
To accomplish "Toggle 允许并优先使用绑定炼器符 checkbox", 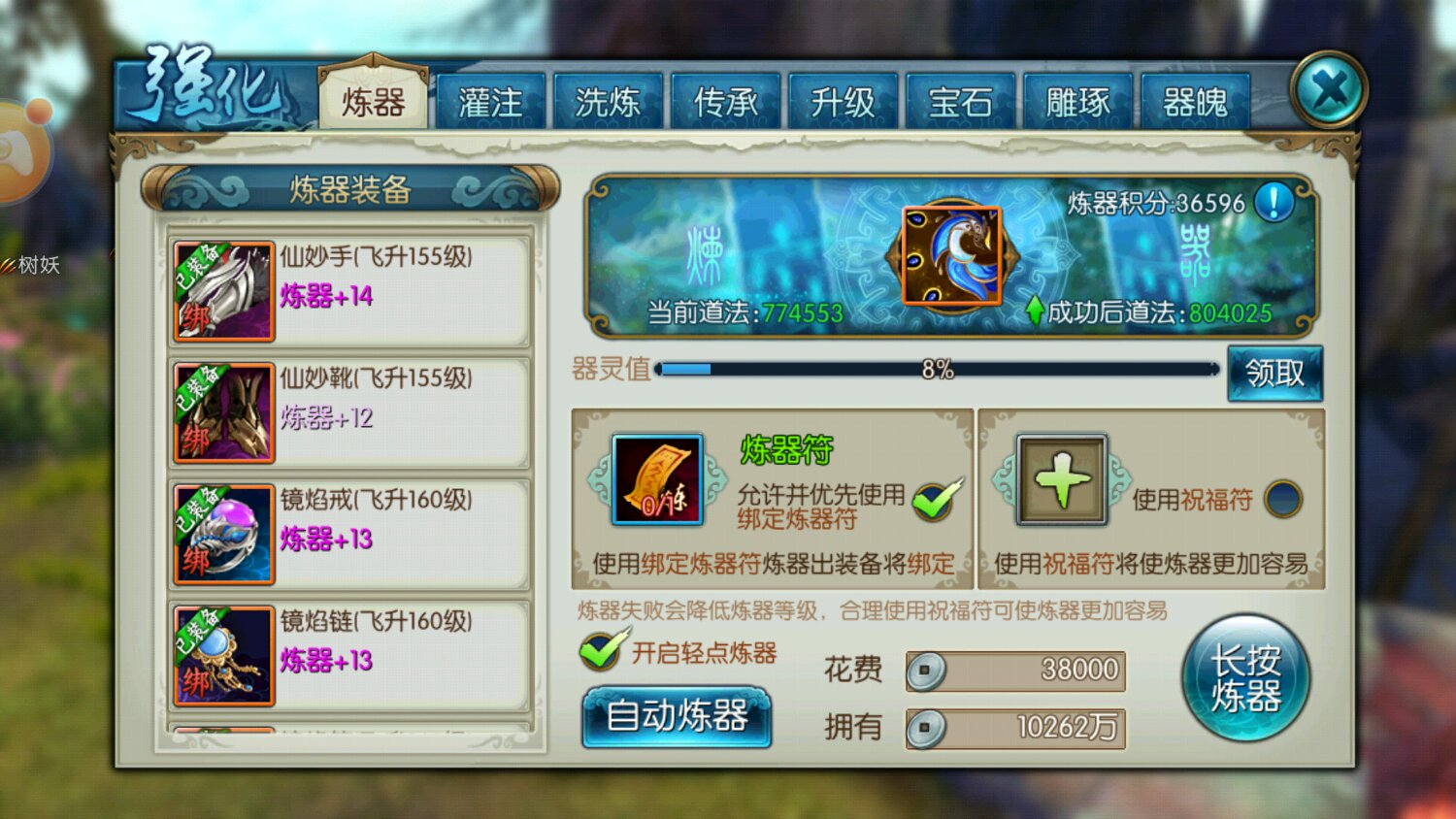I will click(936, 499).
